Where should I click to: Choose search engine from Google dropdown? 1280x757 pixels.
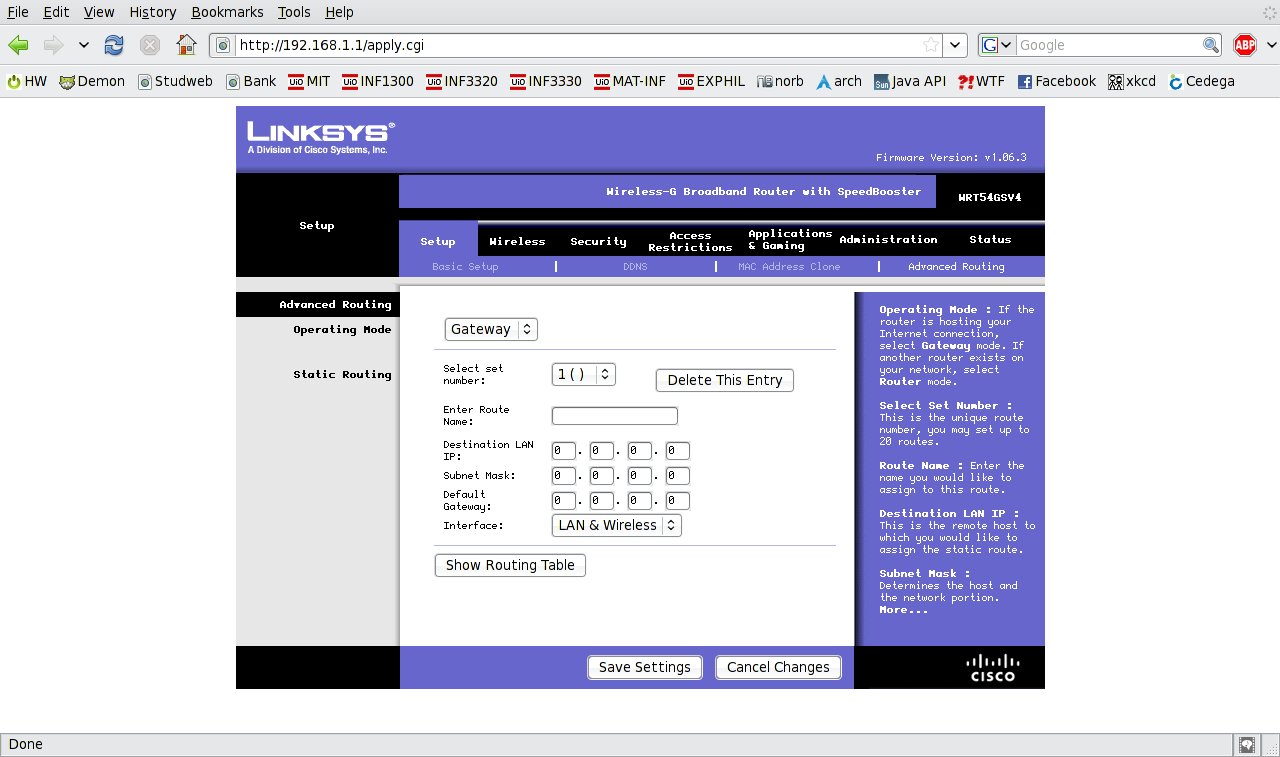[x=997, y=45]
